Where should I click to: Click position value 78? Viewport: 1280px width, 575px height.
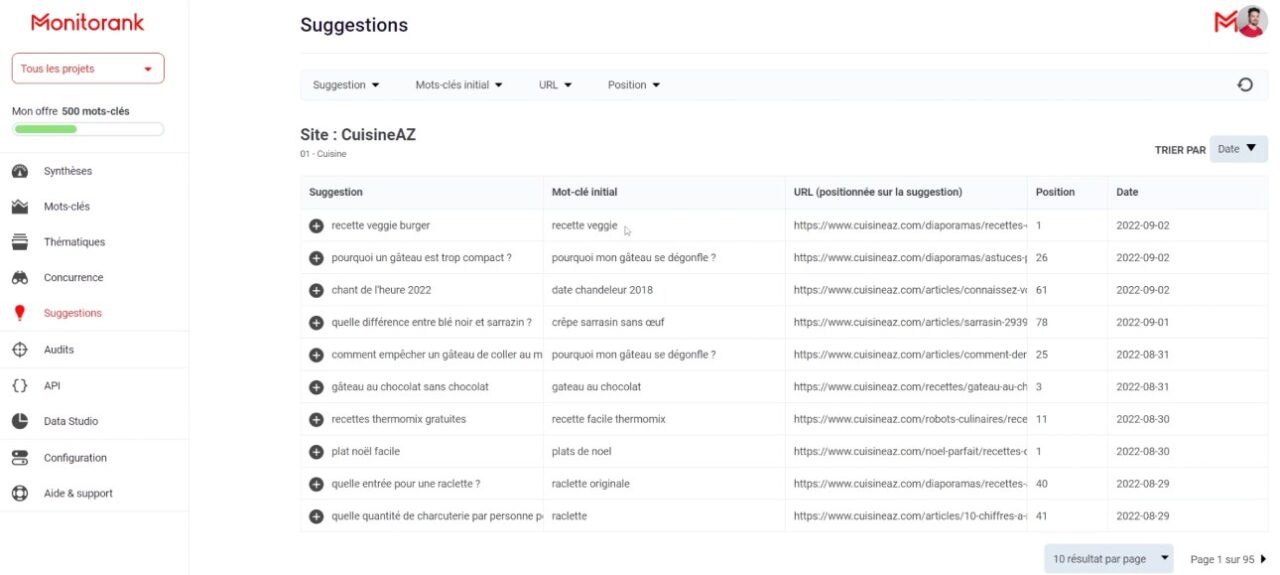point(1042,322)
